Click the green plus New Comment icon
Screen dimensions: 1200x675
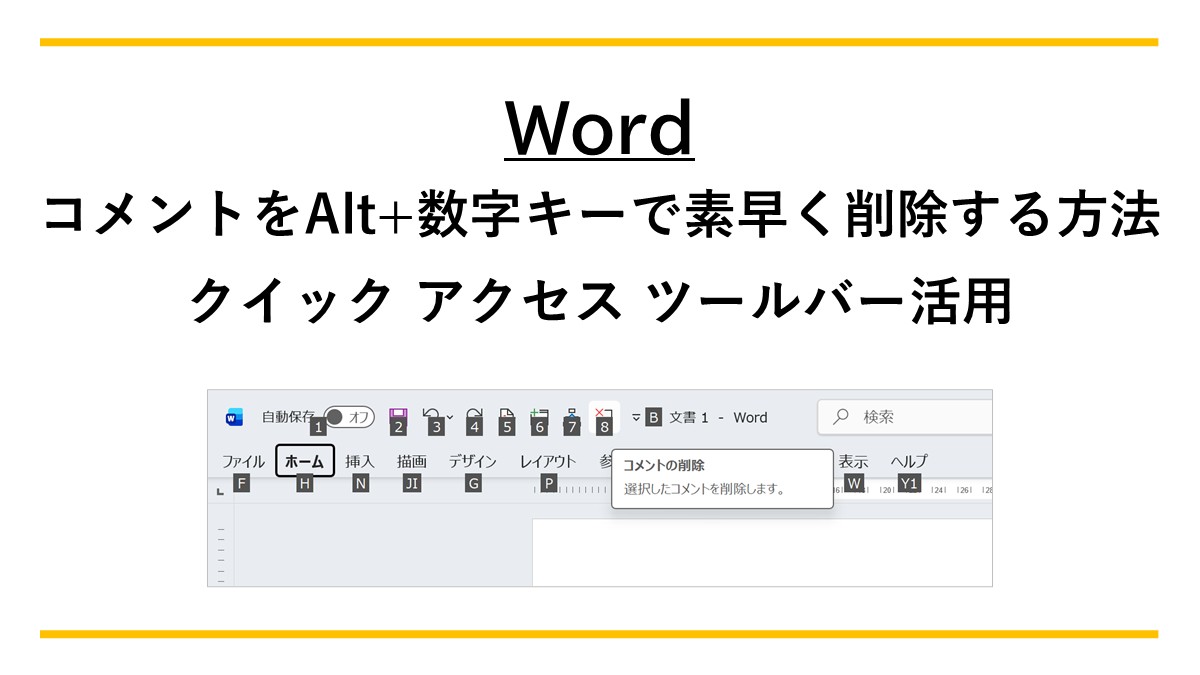540,415
